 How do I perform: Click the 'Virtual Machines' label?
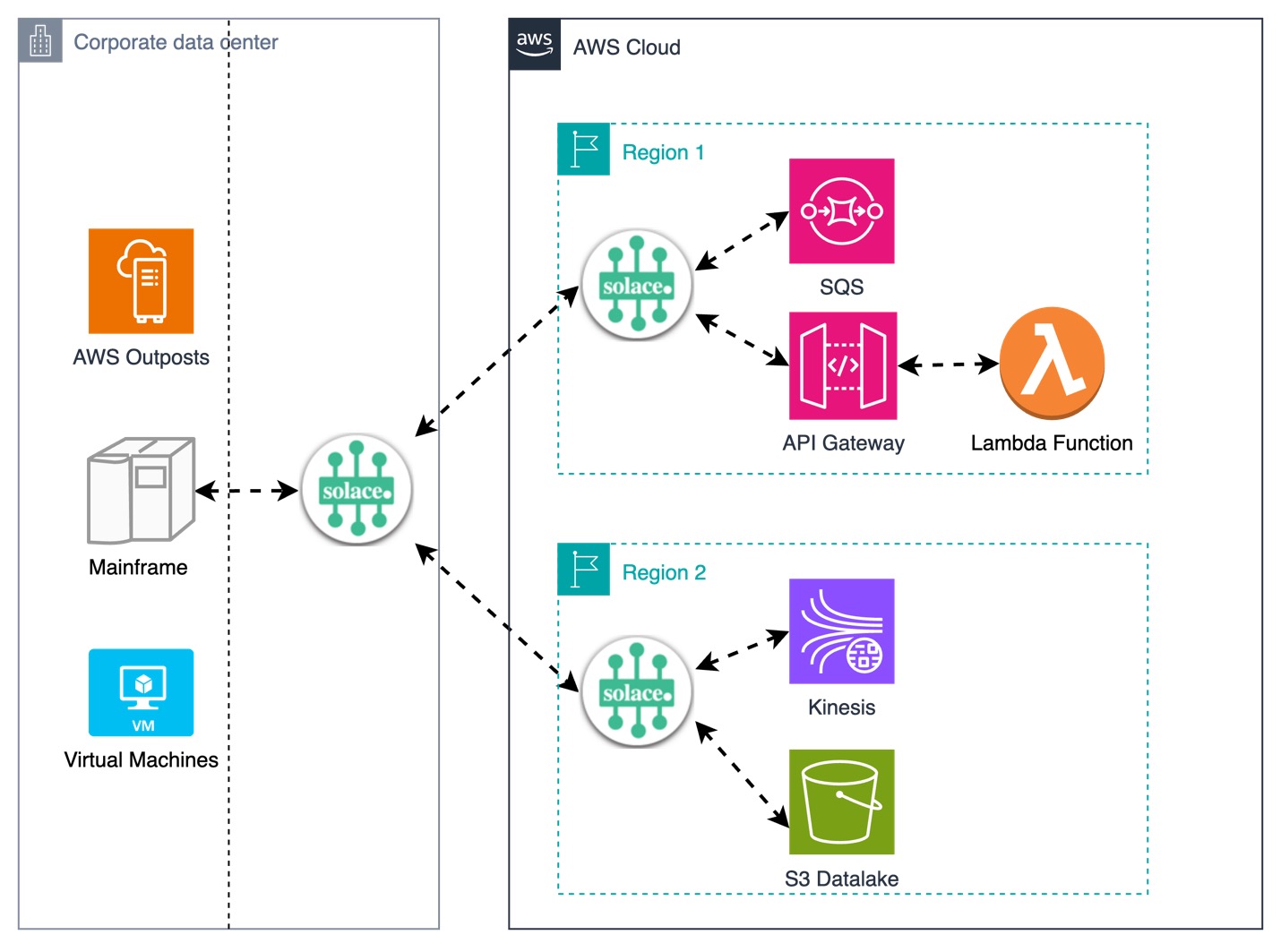coord(141,759)
